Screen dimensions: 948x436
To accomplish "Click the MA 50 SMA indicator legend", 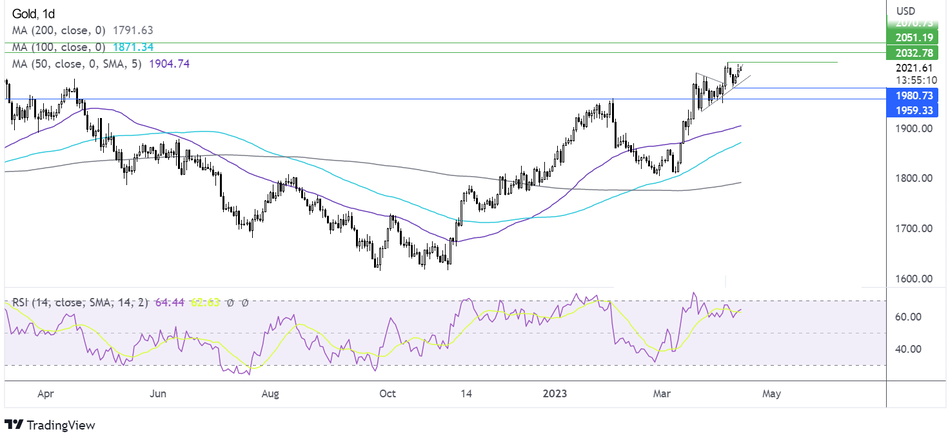I will [98, 64].
